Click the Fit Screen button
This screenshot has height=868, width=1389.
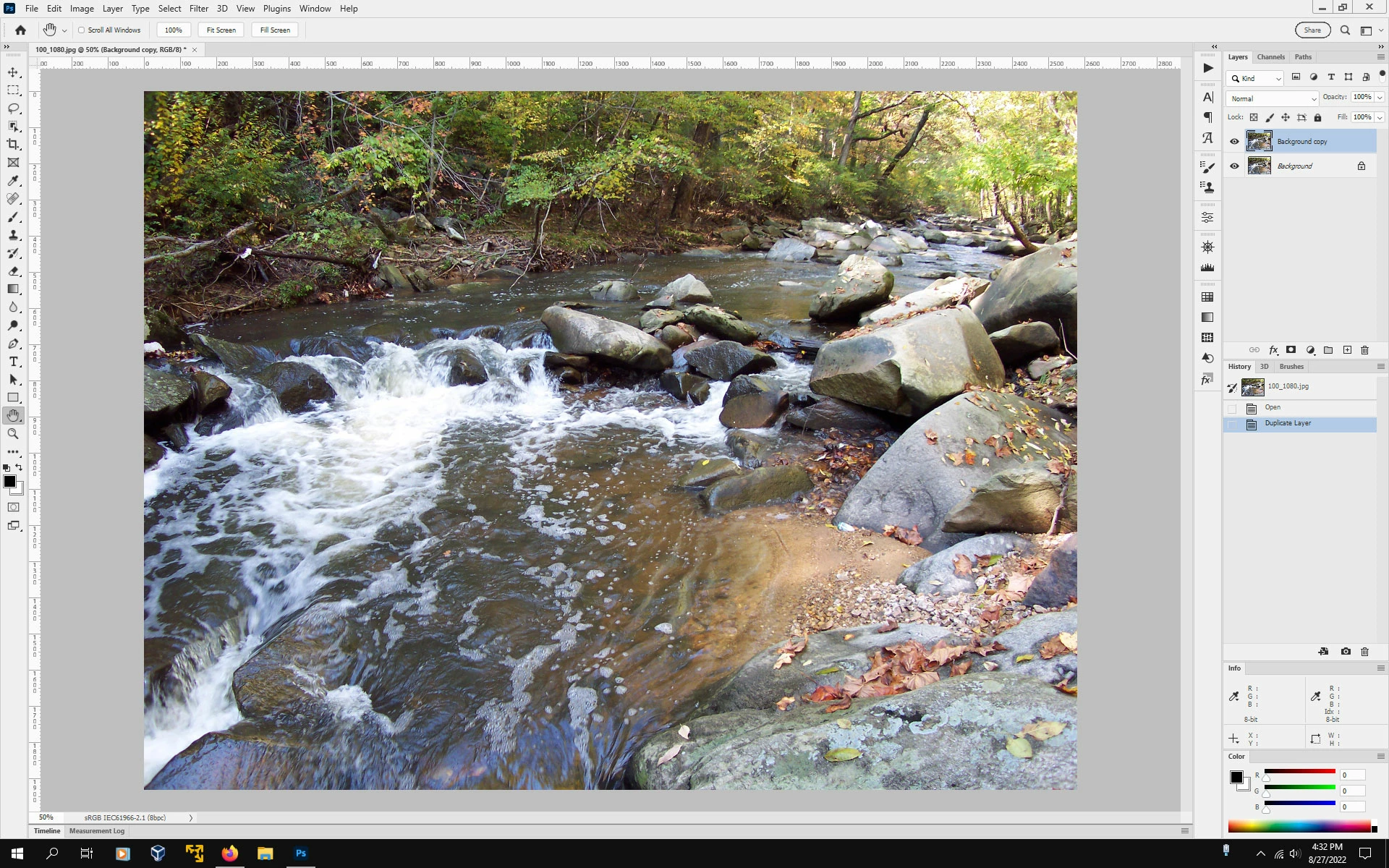(x=221, y=30)
